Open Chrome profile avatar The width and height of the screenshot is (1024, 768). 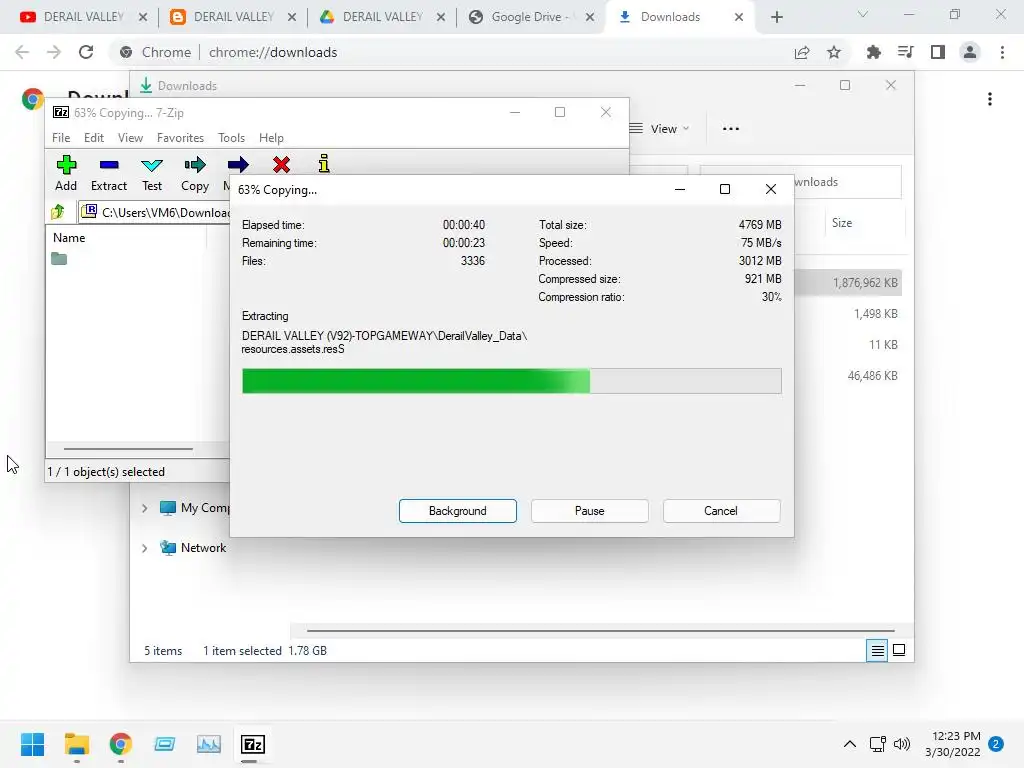point(970,52)
